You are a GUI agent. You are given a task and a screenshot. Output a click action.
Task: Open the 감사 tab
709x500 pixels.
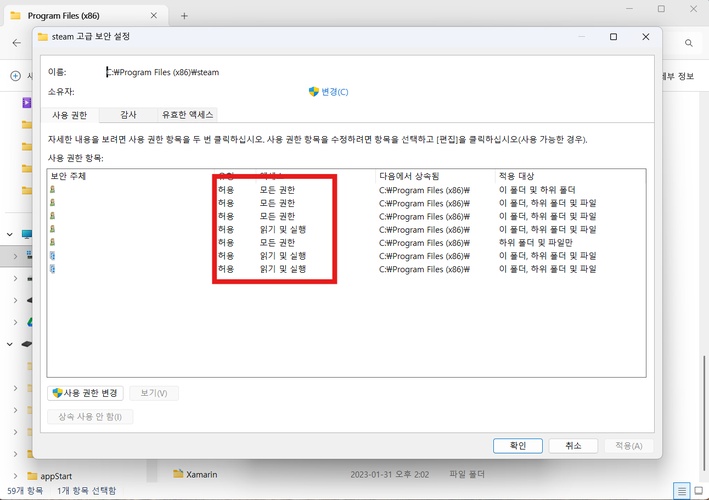click(x=128, y=115)
